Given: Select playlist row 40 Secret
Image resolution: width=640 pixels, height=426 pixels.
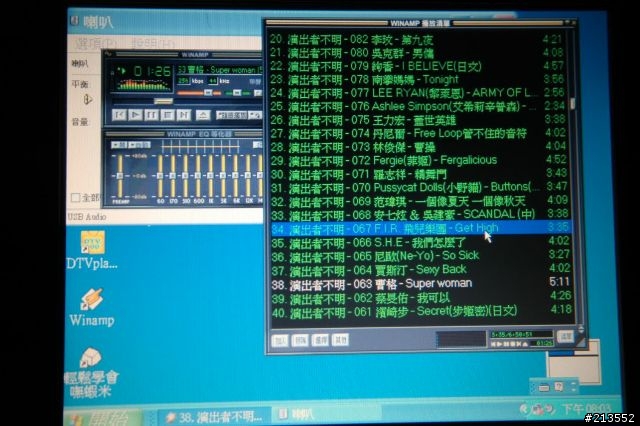Looking at the screenshot, I should [x=420, y=311].
